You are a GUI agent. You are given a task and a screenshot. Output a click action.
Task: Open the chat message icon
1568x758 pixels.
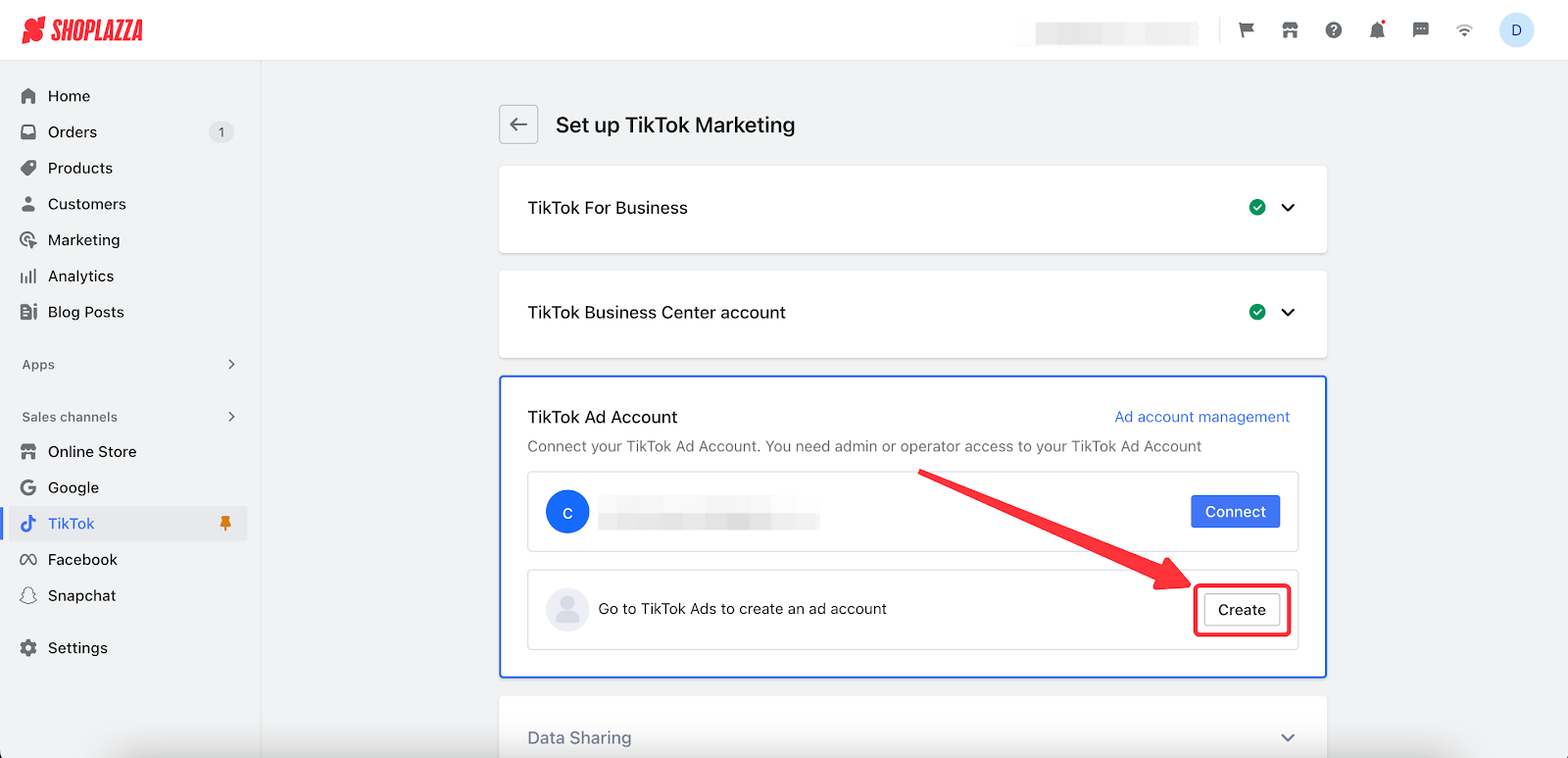click(1421, 30)
